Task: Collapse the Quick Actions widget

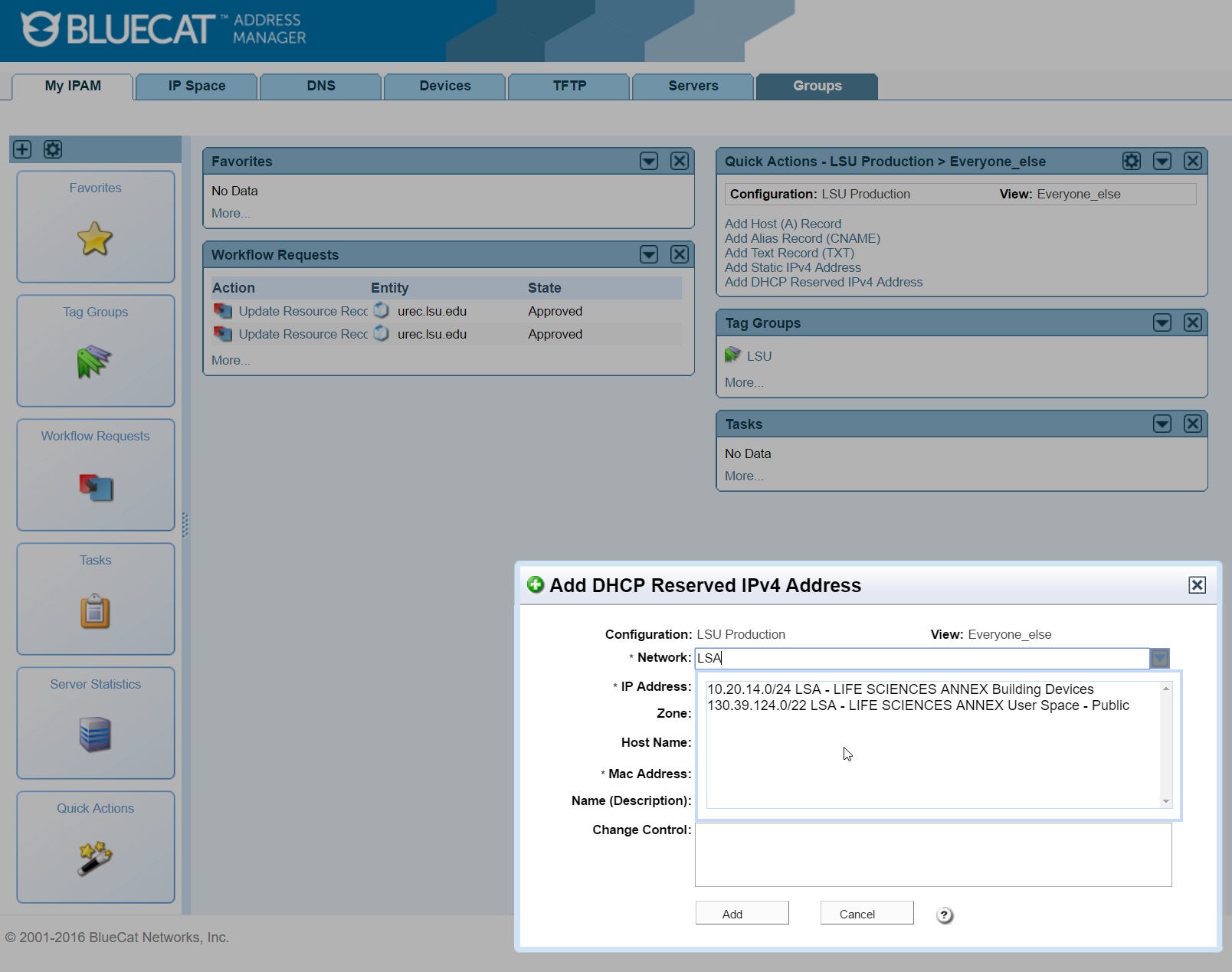Action: pyautogui.click(x=1162, y=161)
